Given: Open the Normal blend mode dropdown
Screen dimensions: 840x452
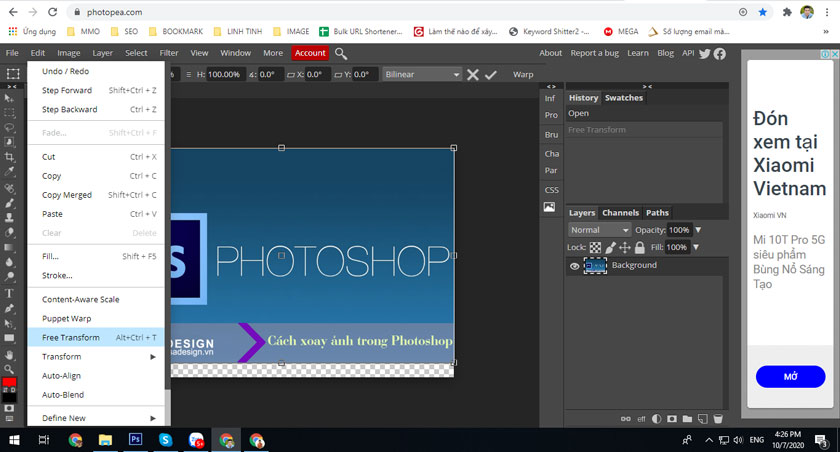Looking at the screenshot, I should (599, 230).
